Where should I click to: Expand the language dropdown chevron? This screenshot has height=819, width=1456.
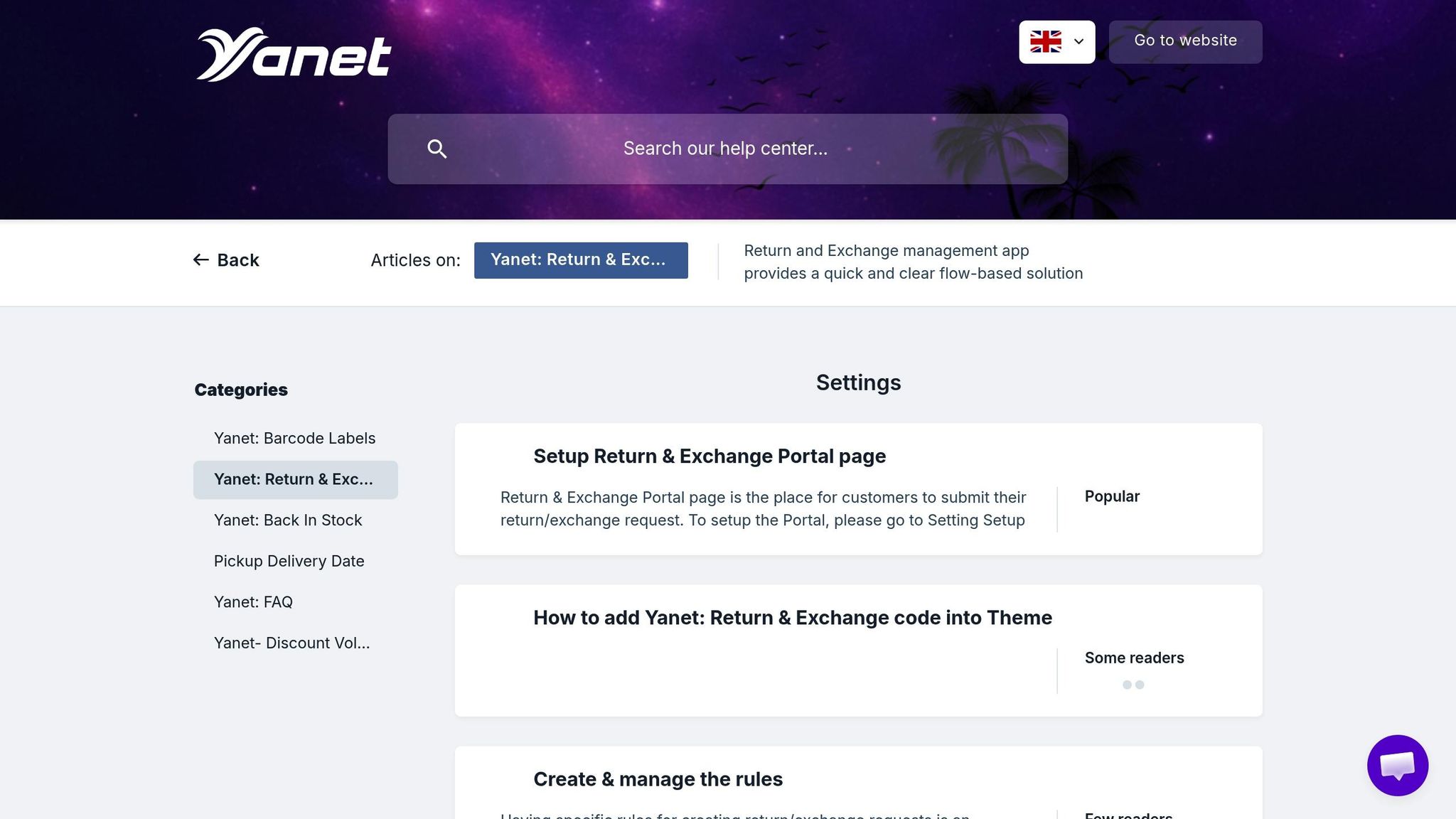pos(1078,42)
